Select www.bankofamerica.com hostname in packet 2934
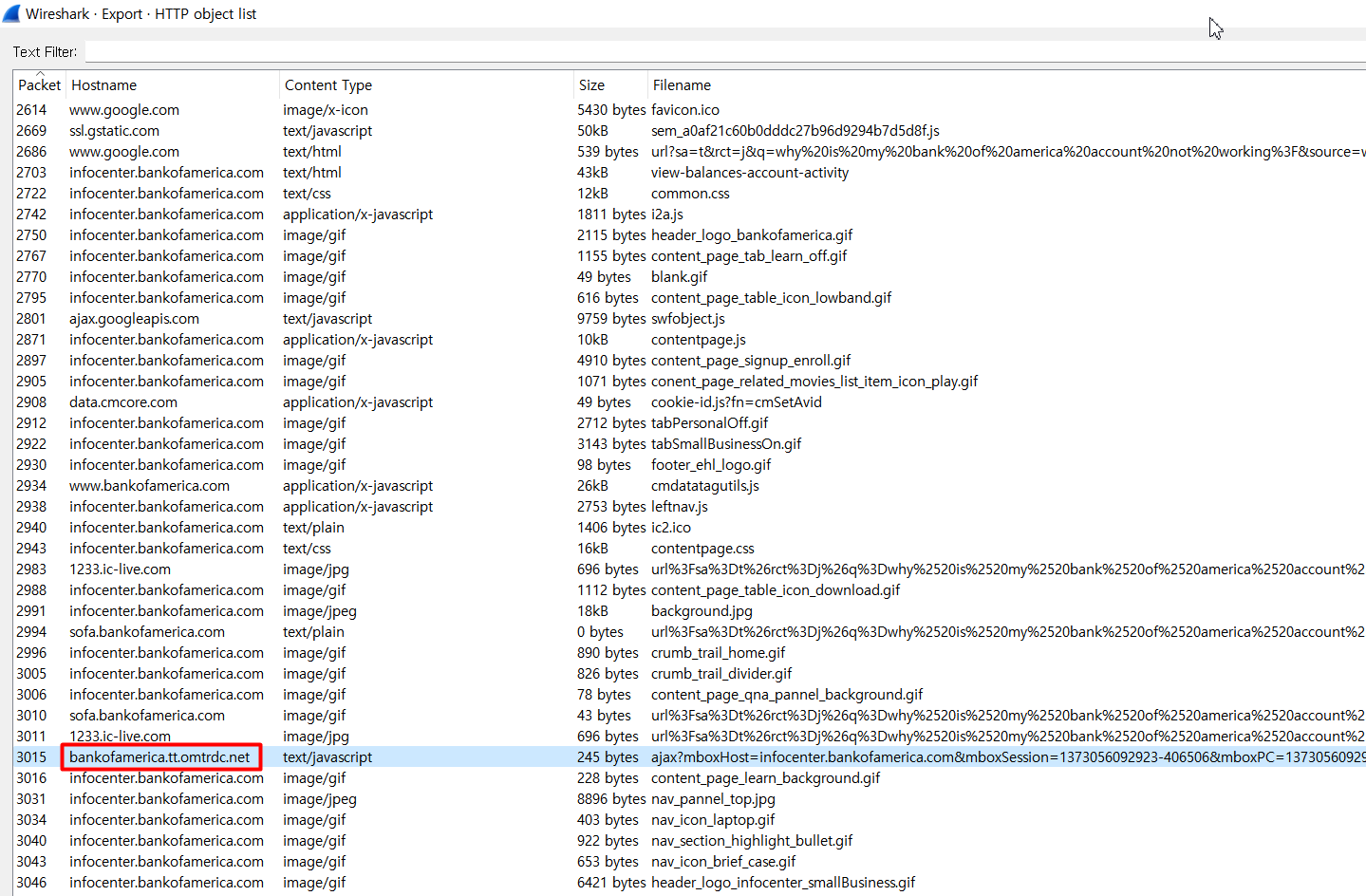Screen dimensions: 1366x896 pos(149,486)
